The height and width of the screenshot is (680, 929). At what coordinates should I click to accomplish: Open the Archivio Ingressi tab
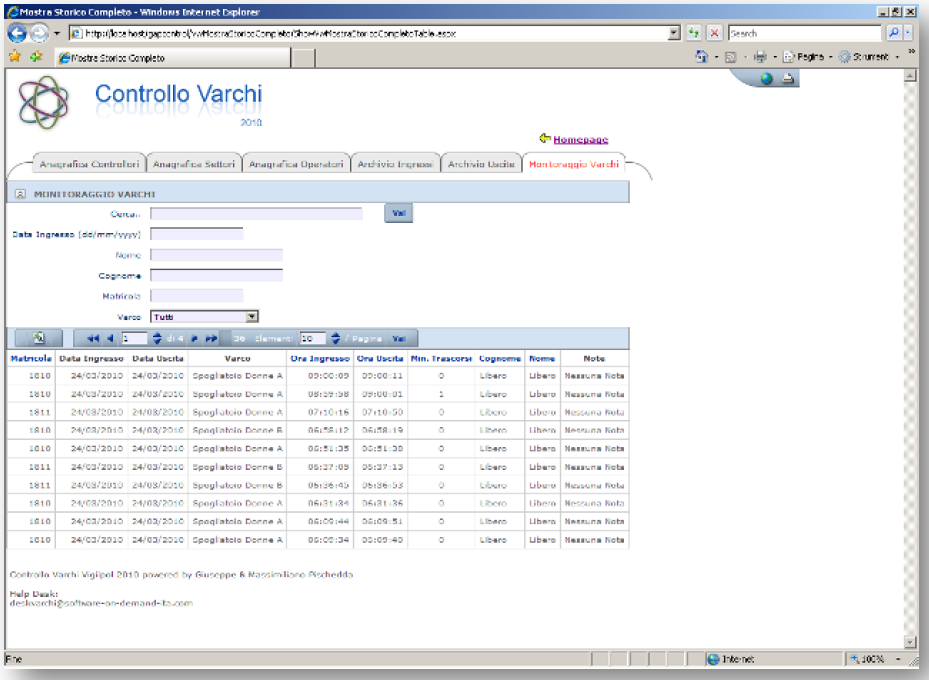pos(395,164)
